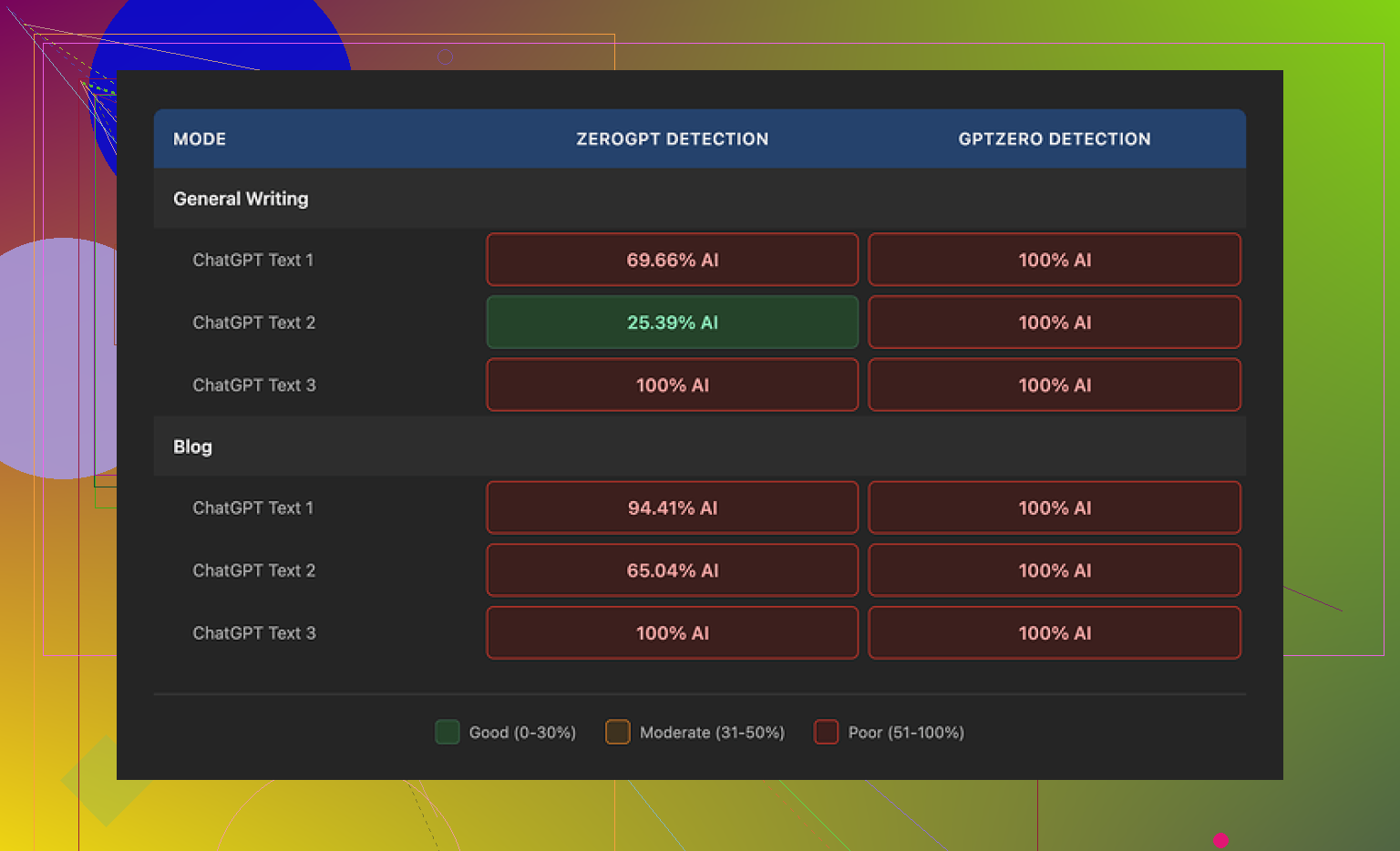Click the 65.04% AI result cell
The image size is (1400, 851).
pyautogui.click(x=672, y=570)
